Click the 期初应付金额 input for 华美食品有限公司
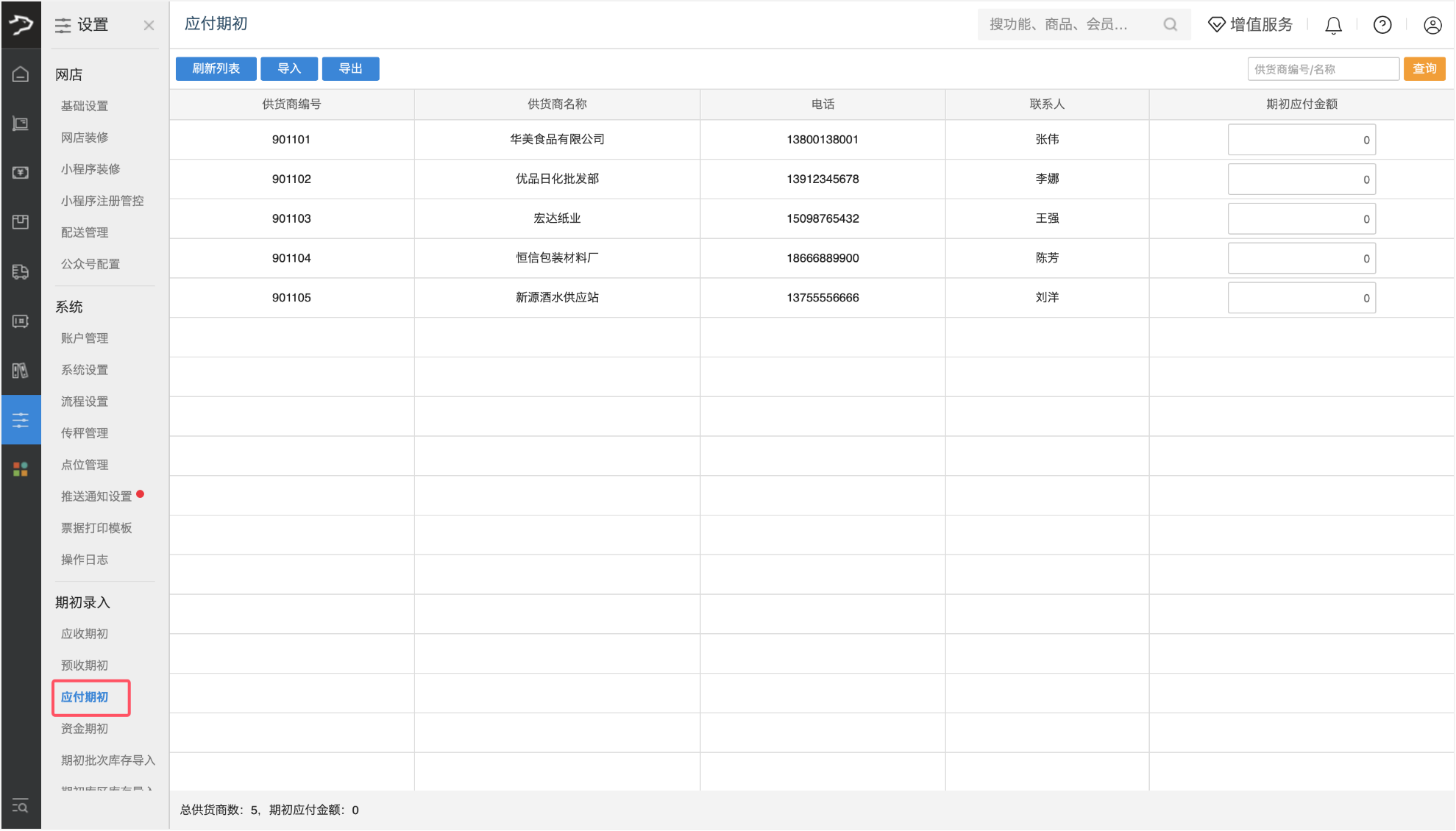Viewport: 1456px width, 831px height. point(1301,140)
